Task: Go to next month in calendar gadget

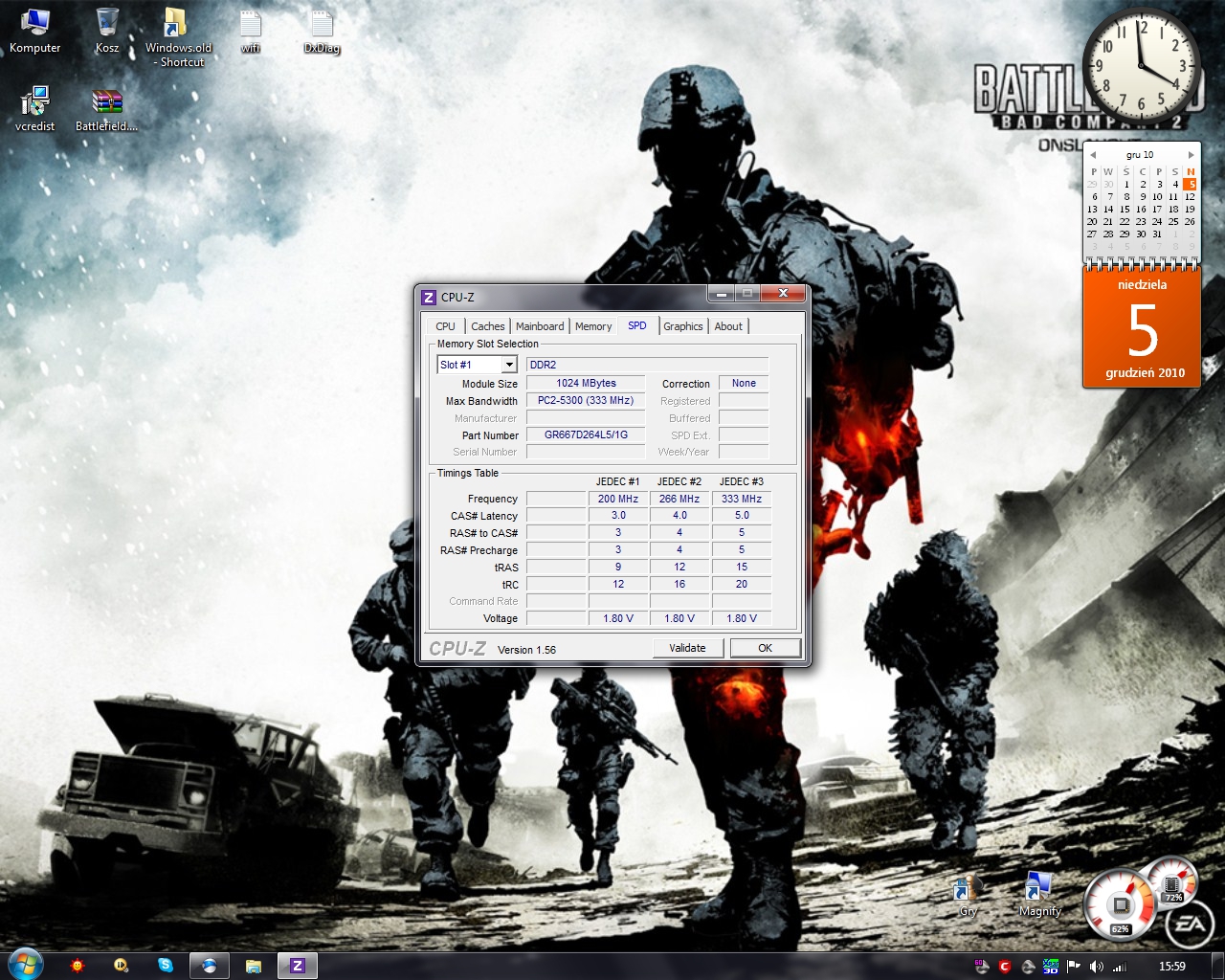Action: [x=1191, y=154]
